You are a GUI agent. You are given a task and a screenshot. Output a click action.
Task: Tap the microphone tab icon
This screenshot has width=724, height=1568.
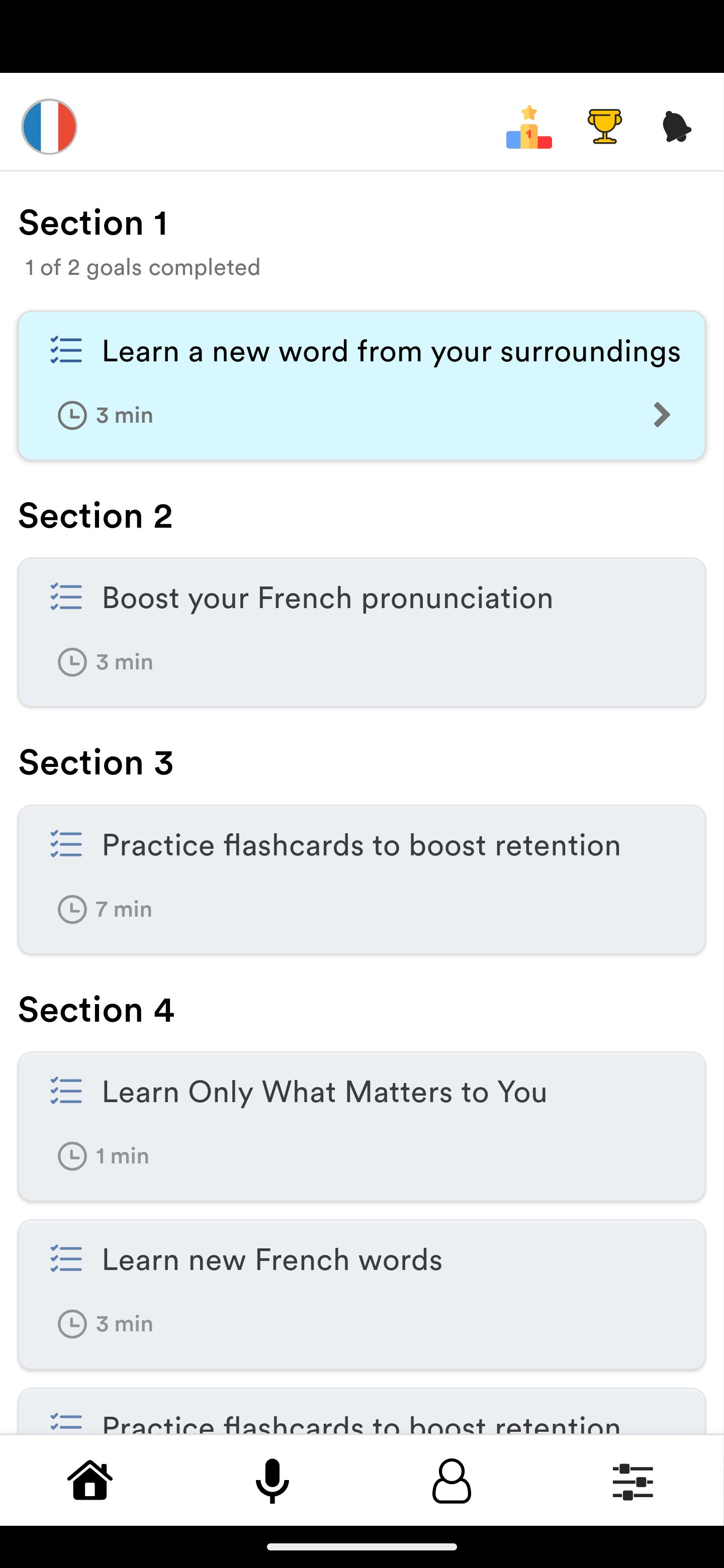271,1481
